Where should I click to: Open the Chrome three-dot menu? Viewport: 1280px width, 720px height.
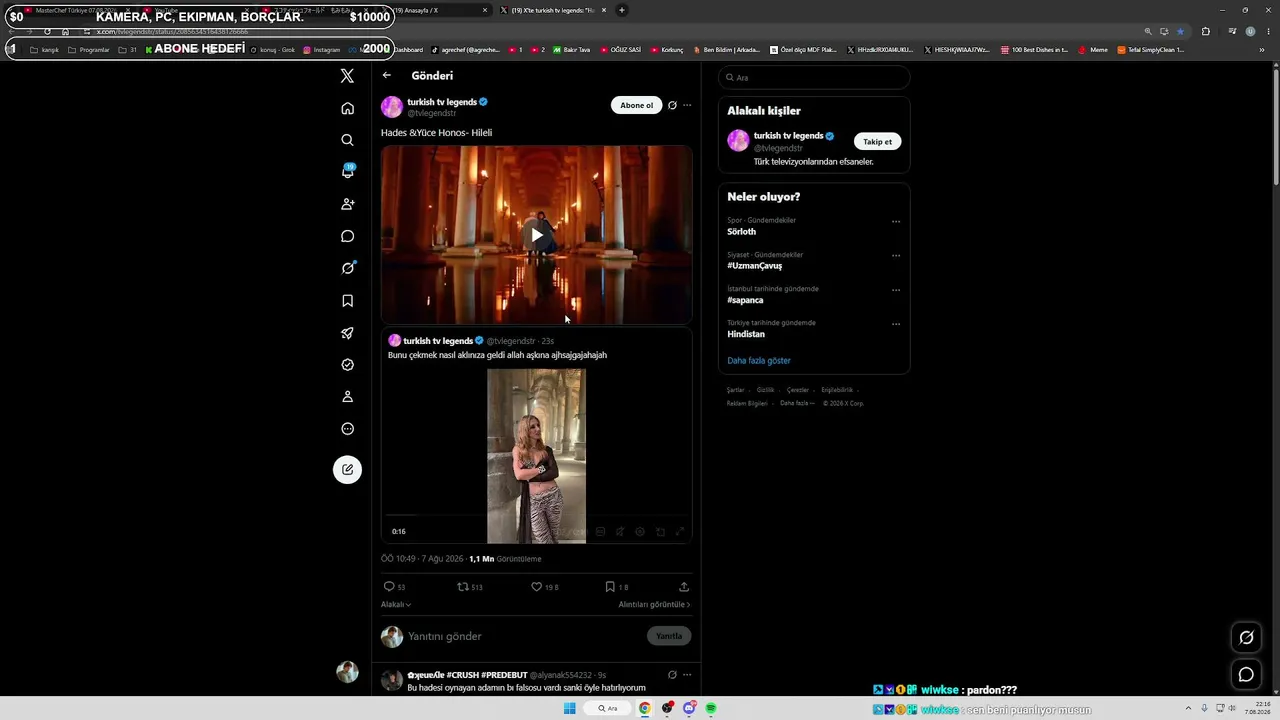(1269, 31)
